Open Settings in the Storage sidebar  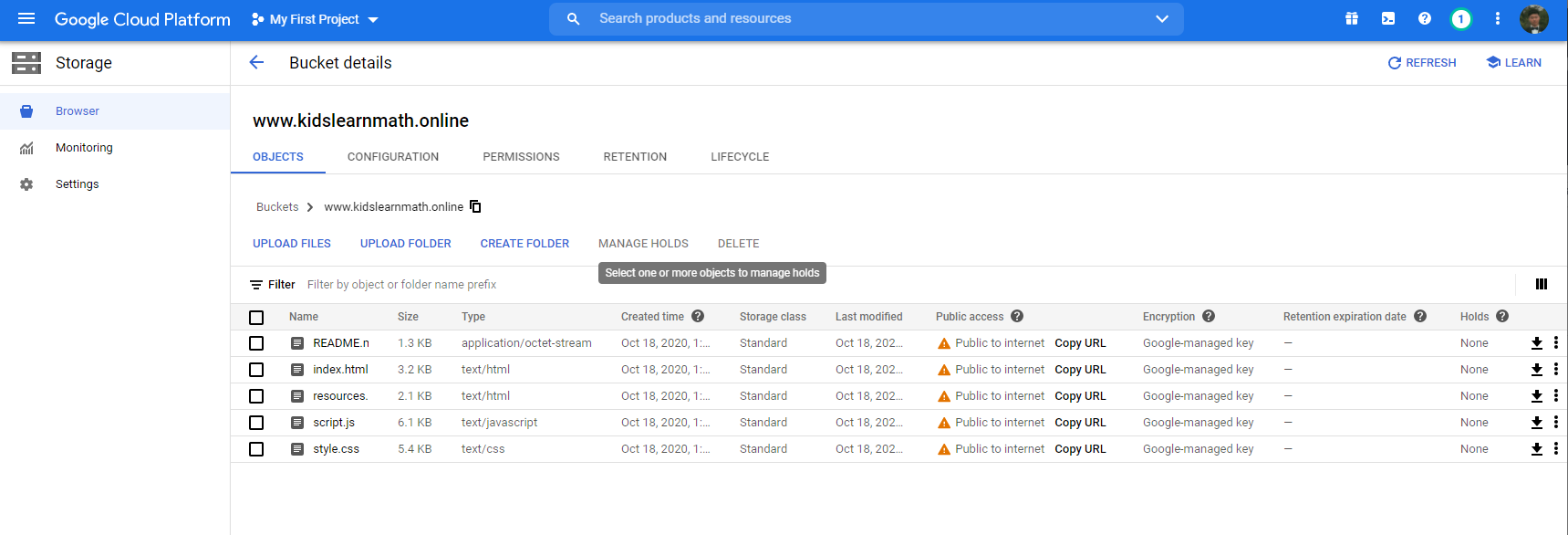pyautogui.click(x=115, y=184)
